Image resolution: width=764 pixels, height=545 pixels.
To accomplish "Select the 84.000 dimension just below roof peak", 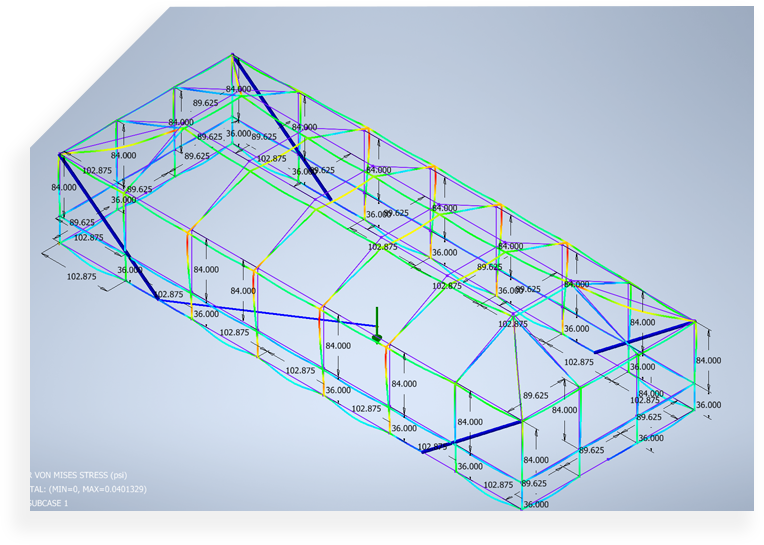I will [x=239, y=89].
